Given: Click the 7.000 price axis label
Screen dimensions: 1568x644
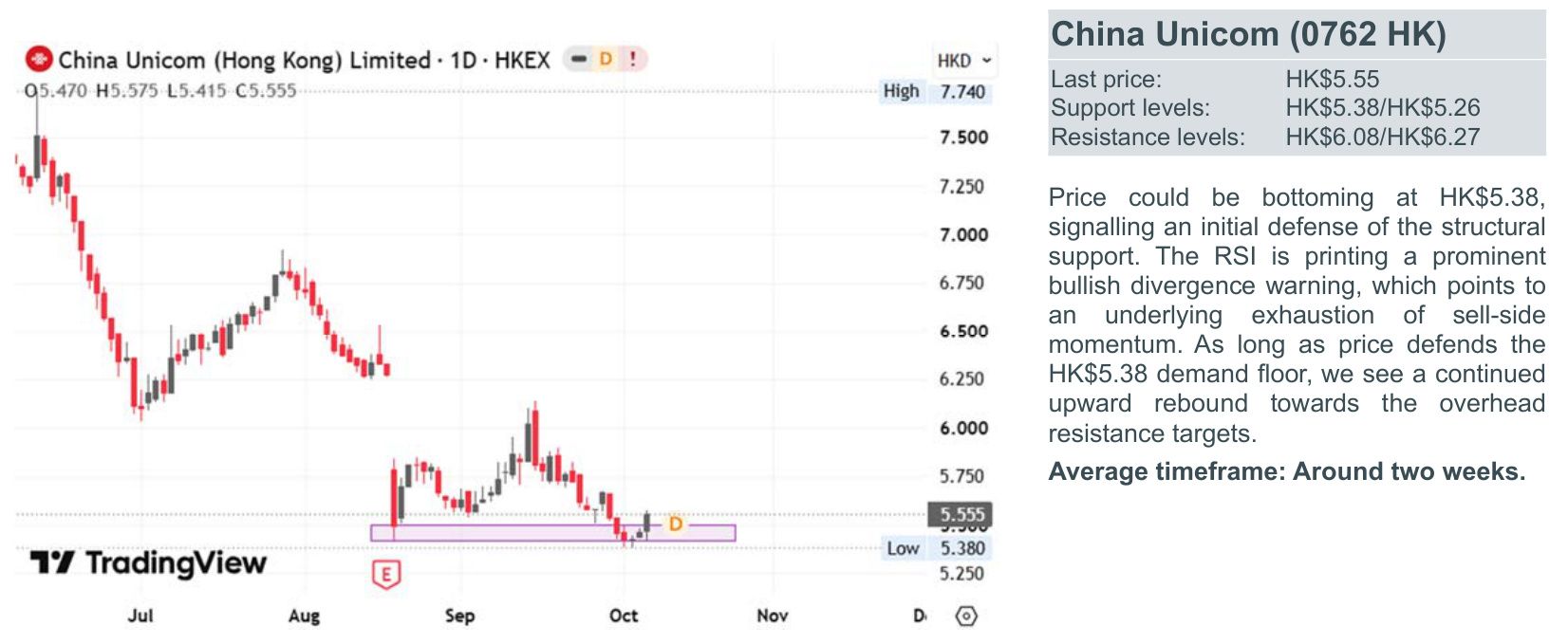Looking at the screenshot, I should [x=963, y=234].
